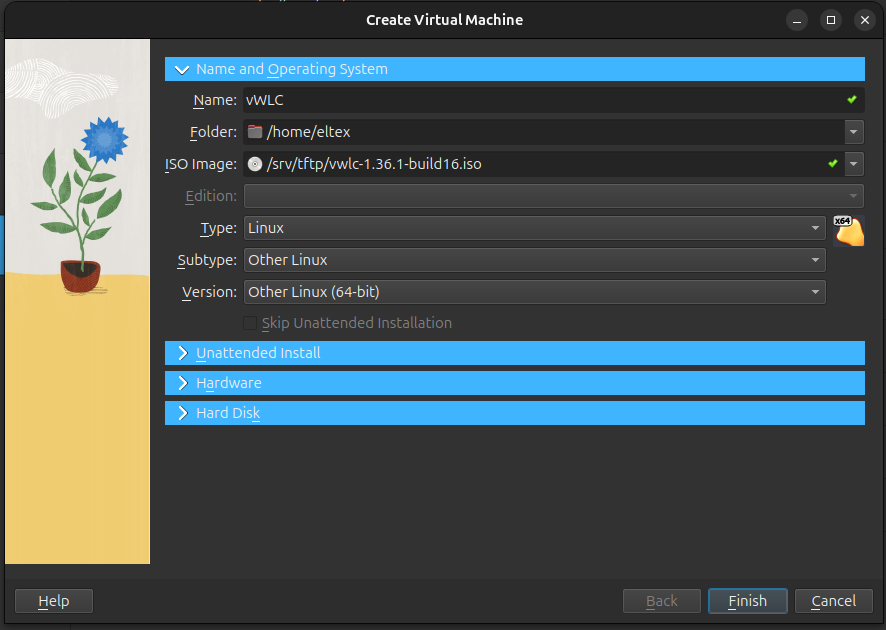The image size is (886, 630).
Task: Click the disc icon in ISO Image field
Action: [x=255, y=164]
